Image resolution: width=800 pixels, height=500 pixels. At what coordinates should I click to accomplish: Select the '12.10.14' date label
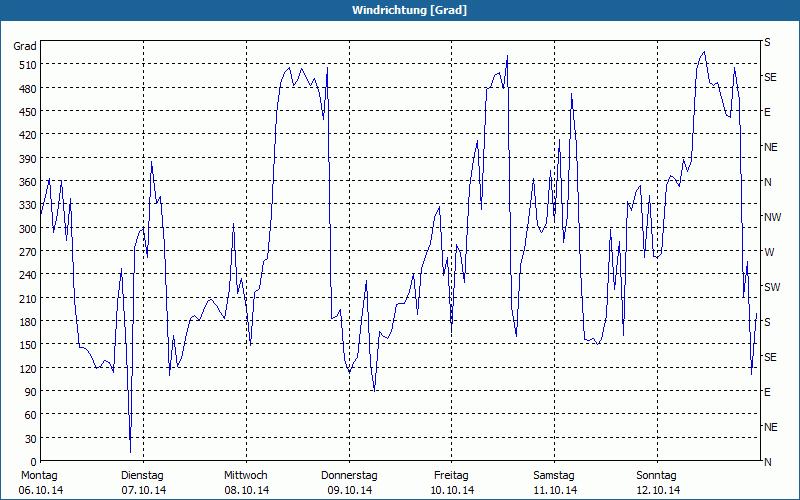[658, 490]
